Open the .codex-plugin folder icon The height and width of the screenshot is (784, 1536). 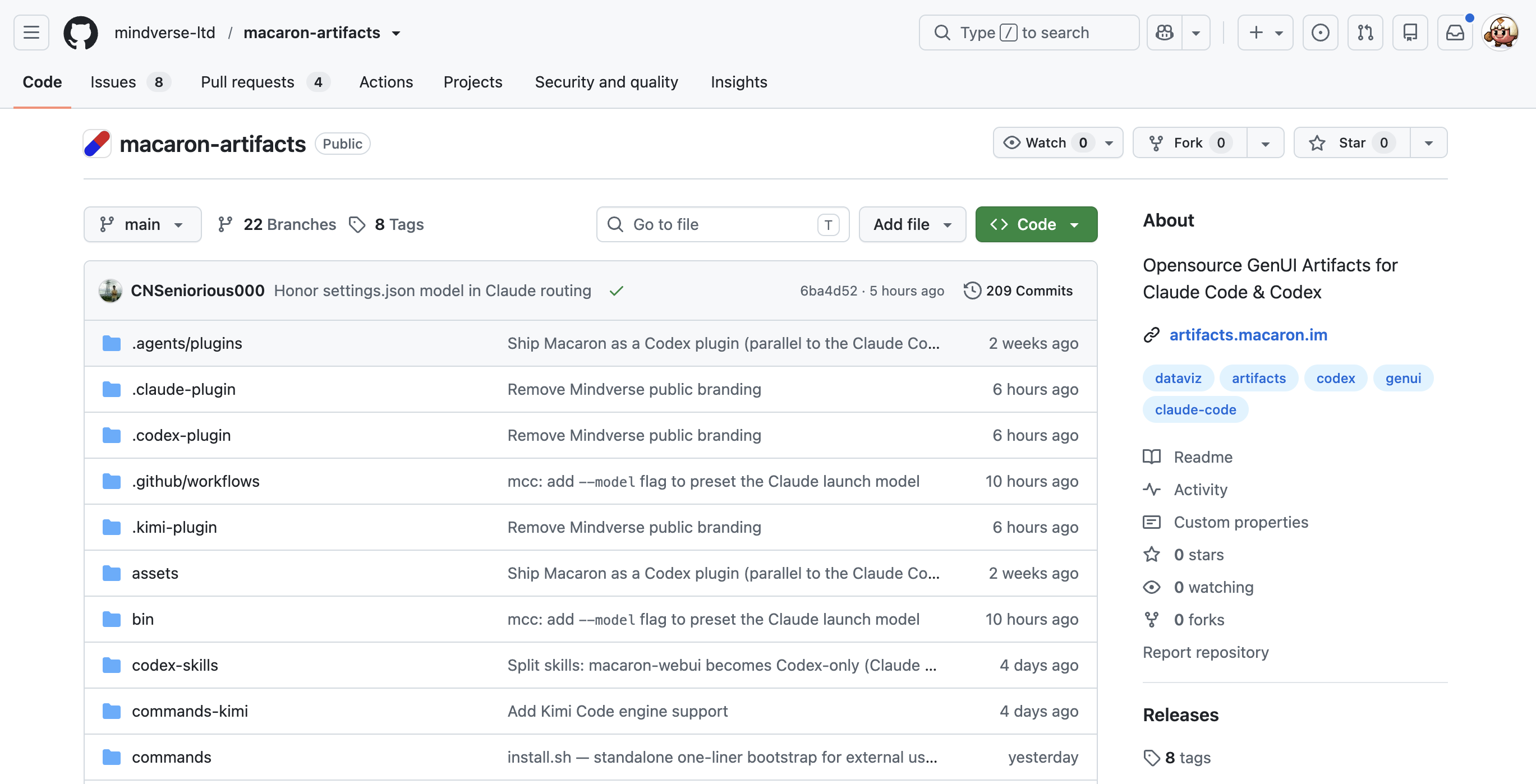click(x=112, y=435)
